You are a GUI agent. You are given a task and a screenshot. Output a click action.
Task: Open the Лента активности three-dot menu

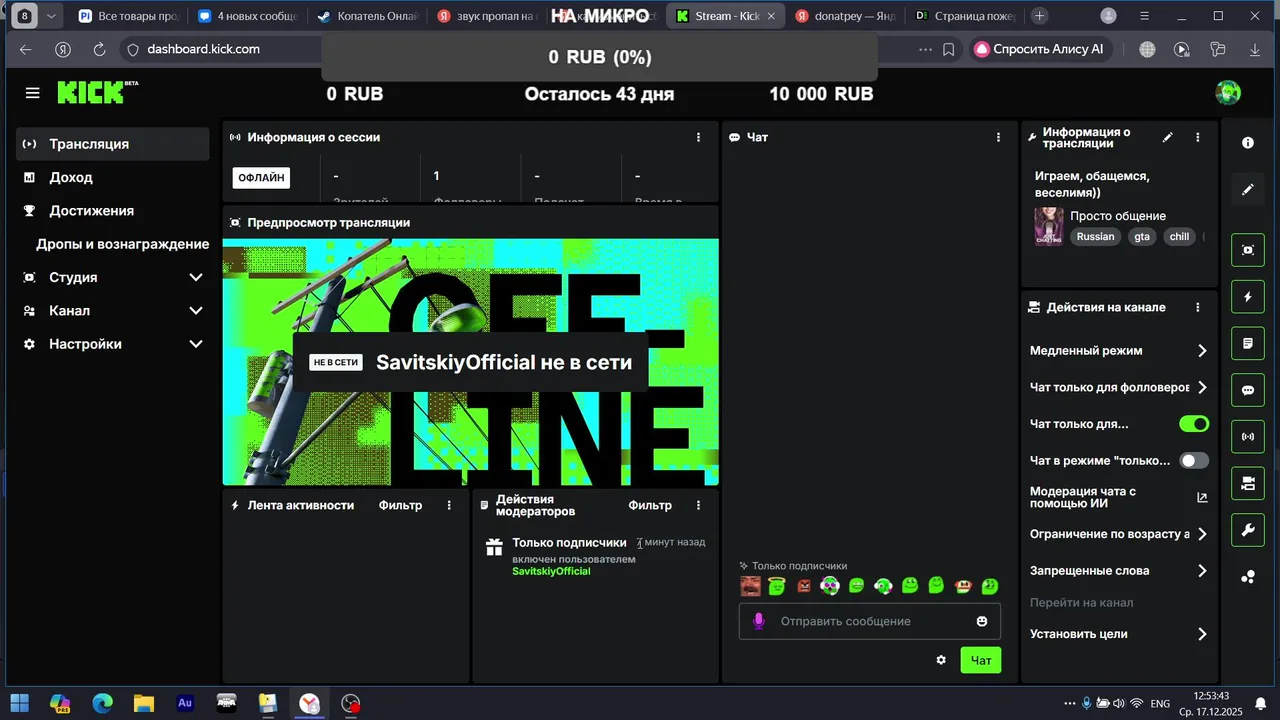(x=449, y=505)
